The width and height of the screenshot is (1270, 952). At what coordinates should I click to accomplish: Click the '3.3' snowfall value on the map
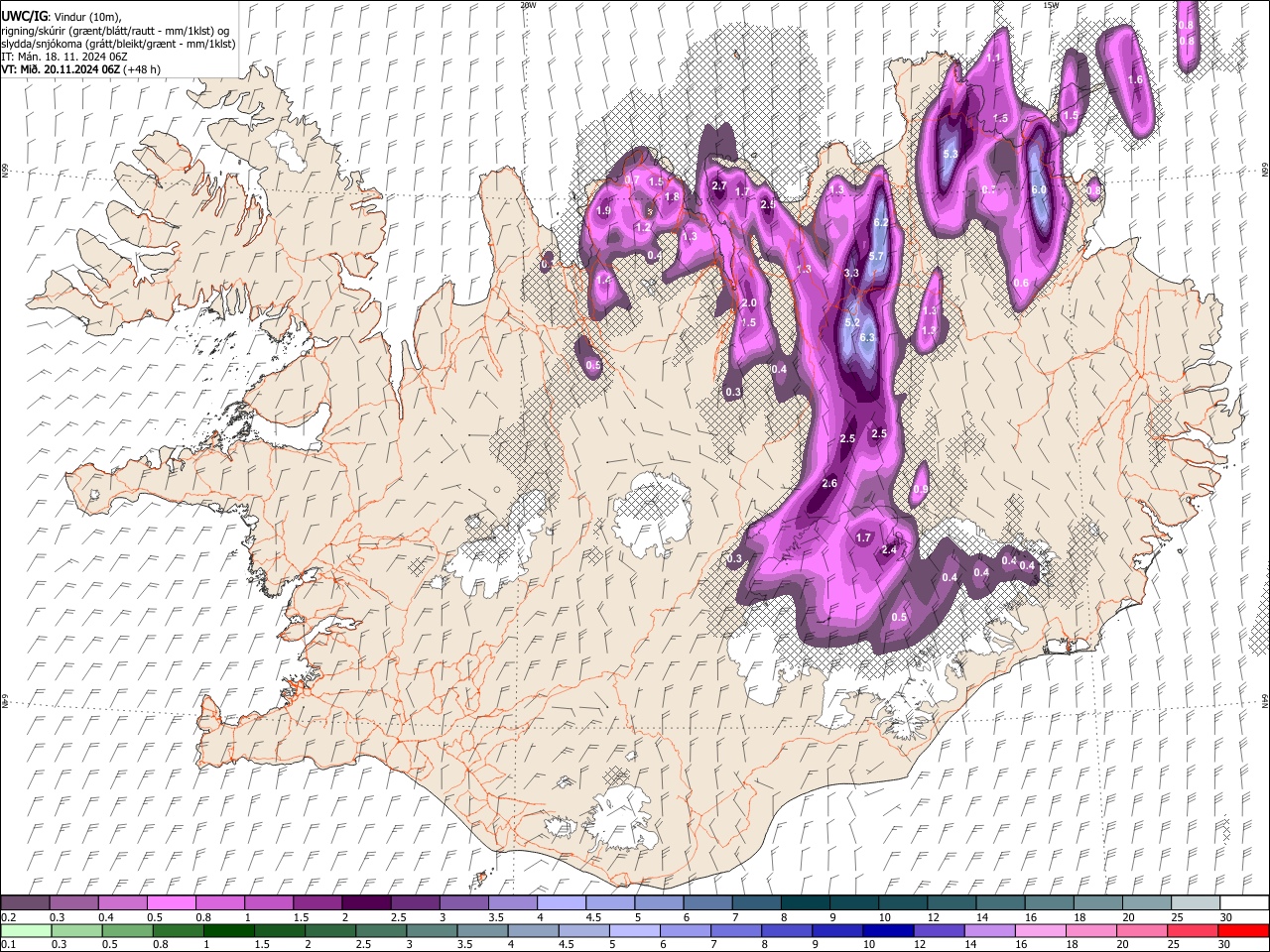point(850,273)
